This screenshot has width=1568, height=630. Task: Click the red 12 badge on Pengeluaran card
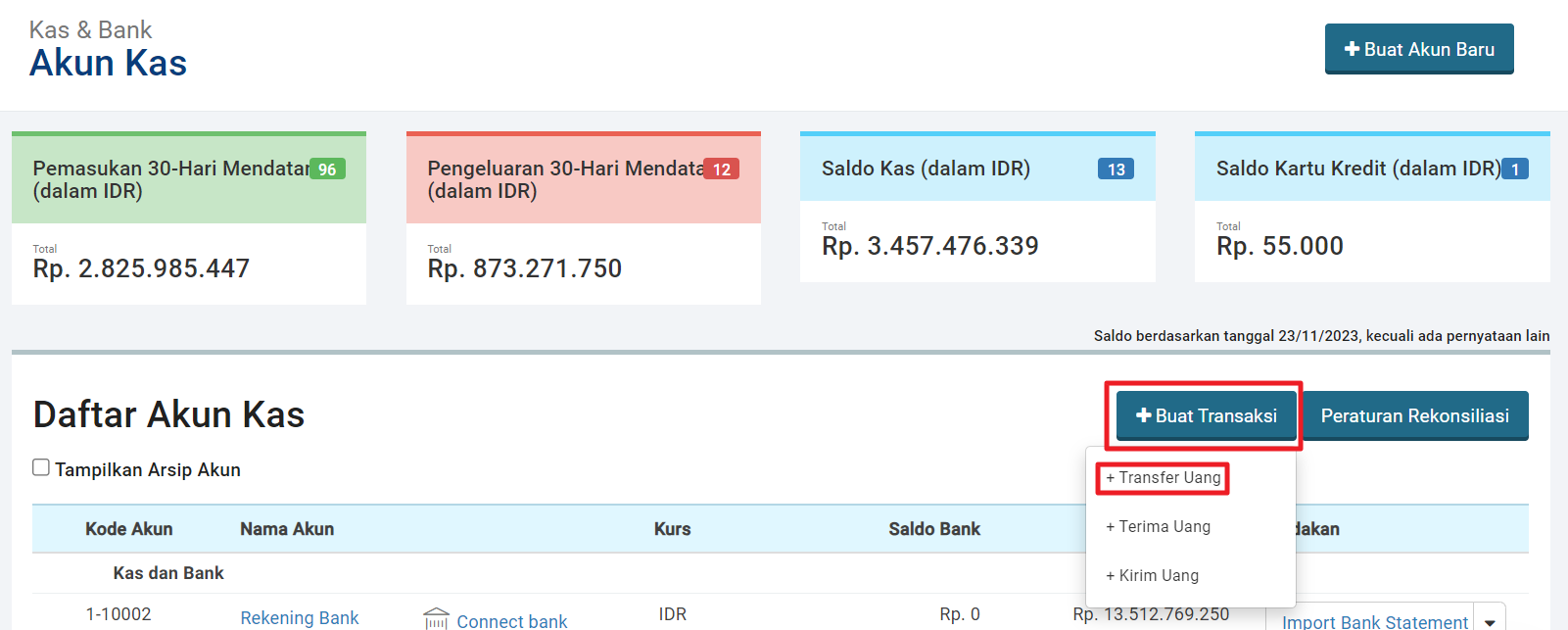coord(722,170)
